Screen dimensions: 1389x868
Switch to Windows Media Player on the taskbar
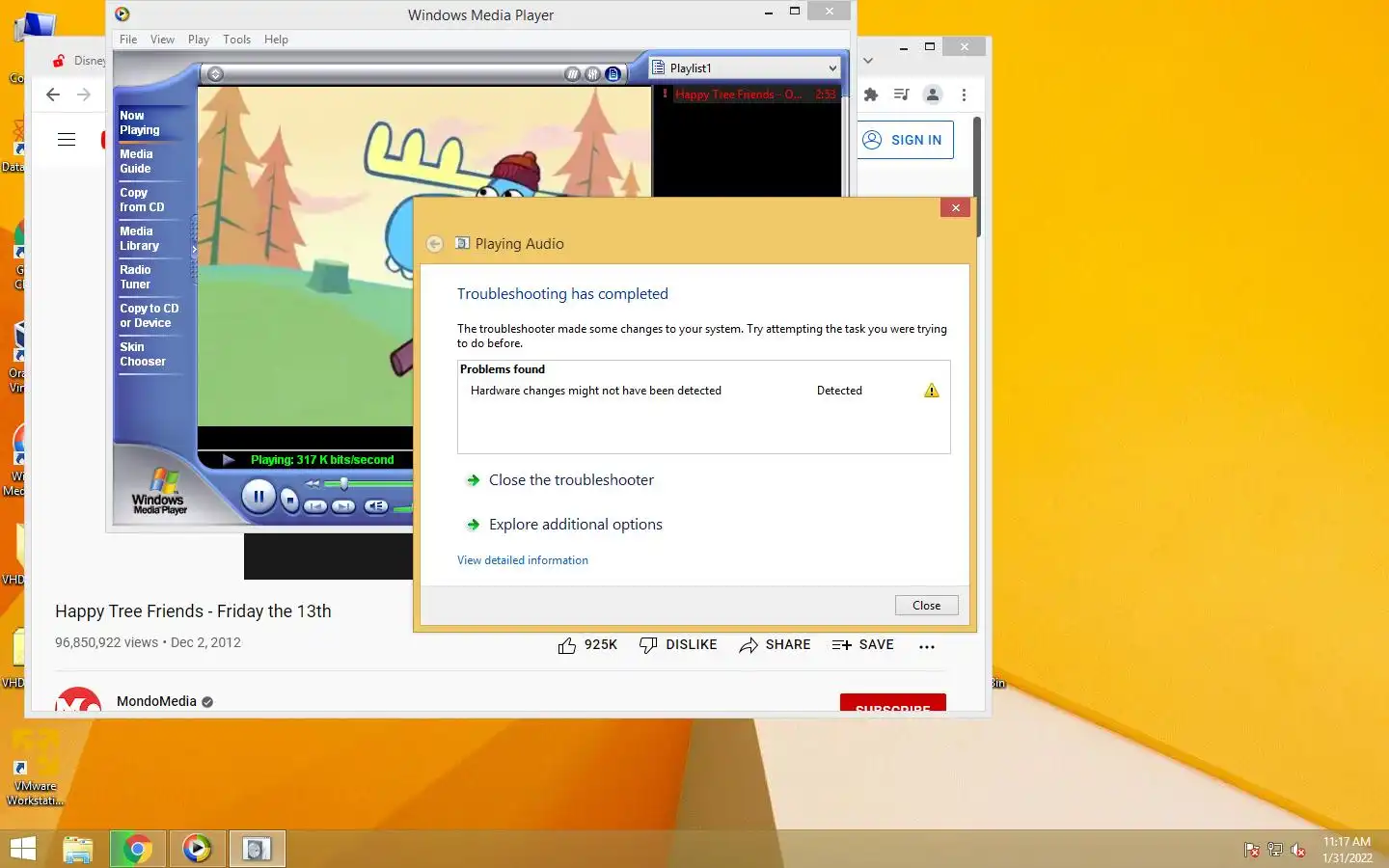(x=197, y=849)
